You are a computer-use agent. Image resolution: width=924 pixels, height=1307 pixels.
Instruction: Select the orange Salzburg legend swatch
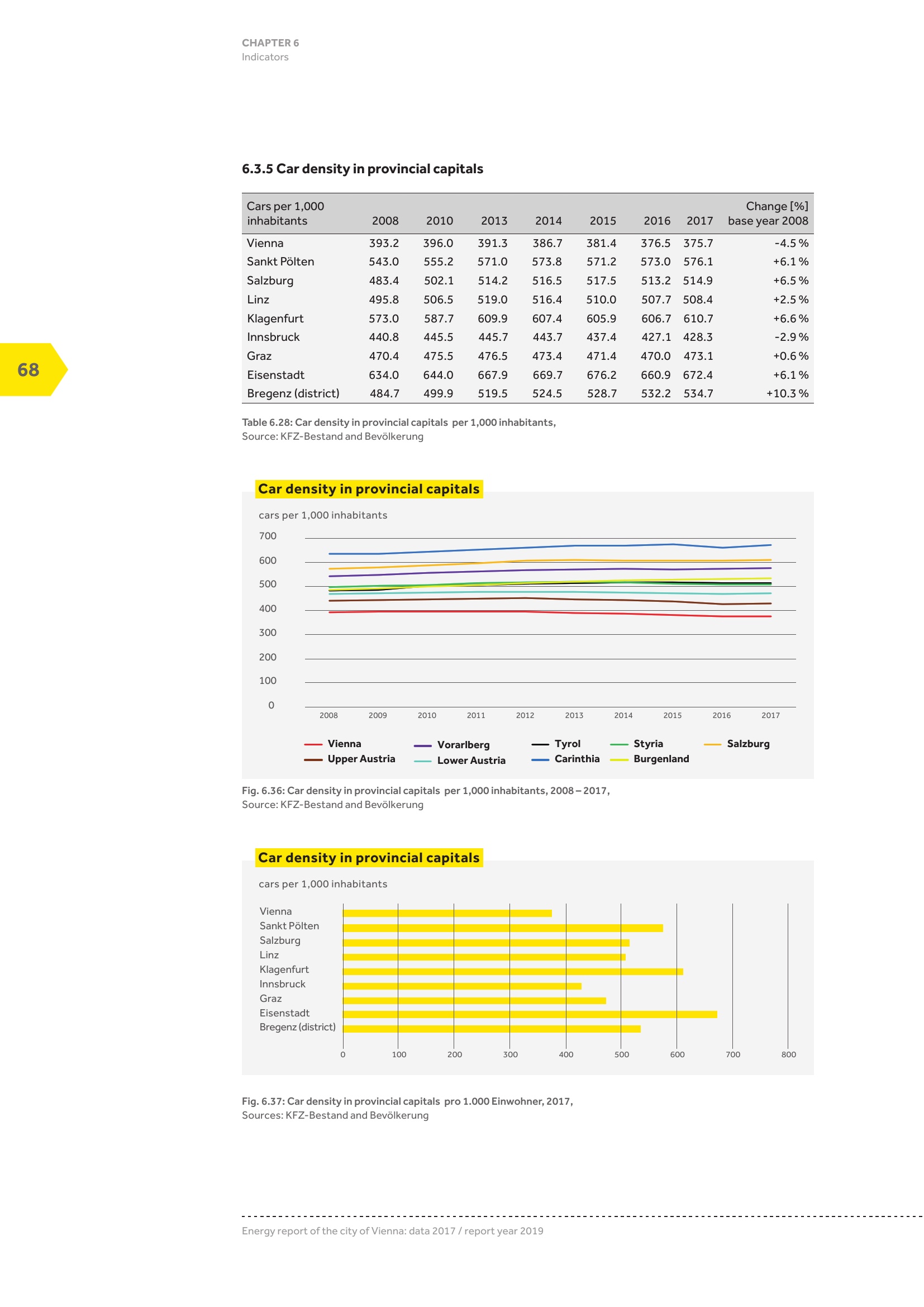pyautogui.click(x=712, y=744)
